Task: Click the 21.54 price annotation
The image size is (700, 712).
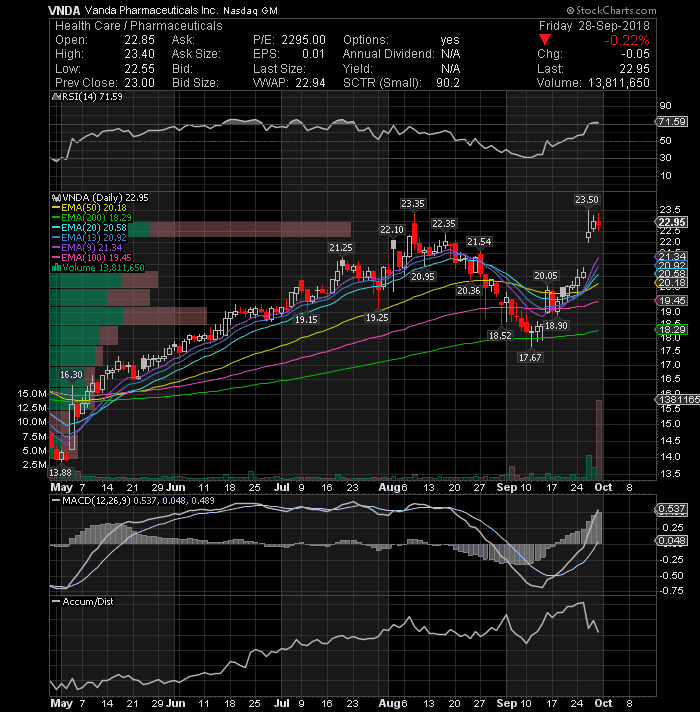Action: point(479,242)
